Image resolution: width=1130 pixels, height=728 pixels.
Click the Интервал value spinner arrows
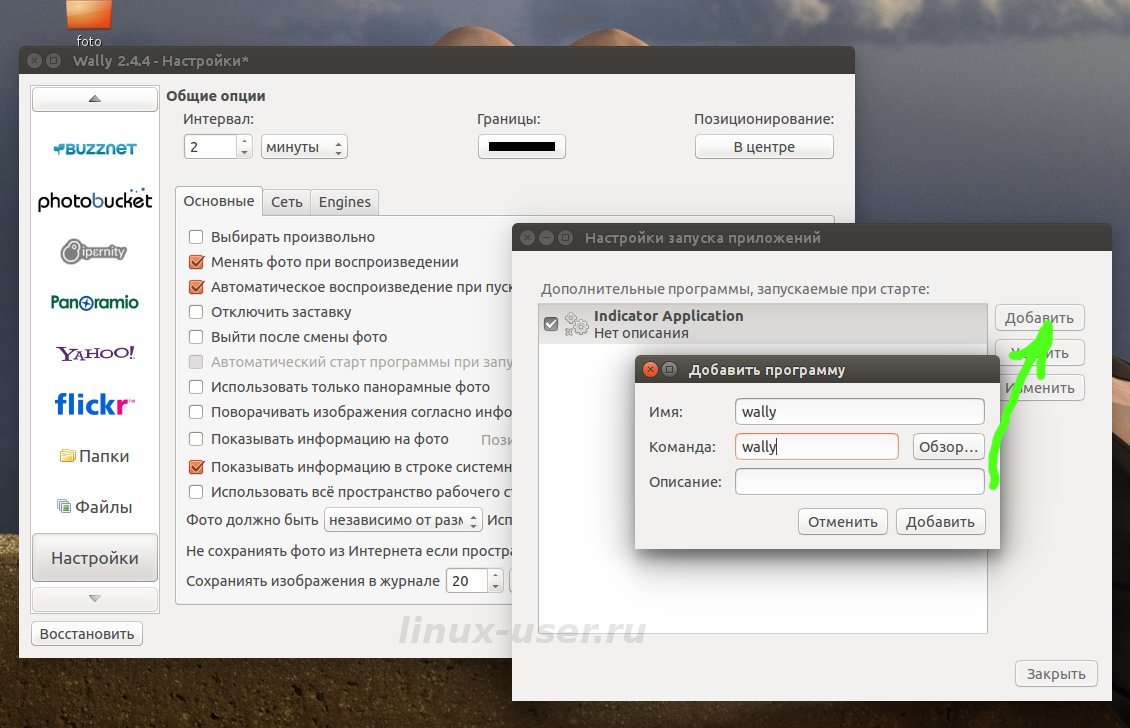[244, 147]
